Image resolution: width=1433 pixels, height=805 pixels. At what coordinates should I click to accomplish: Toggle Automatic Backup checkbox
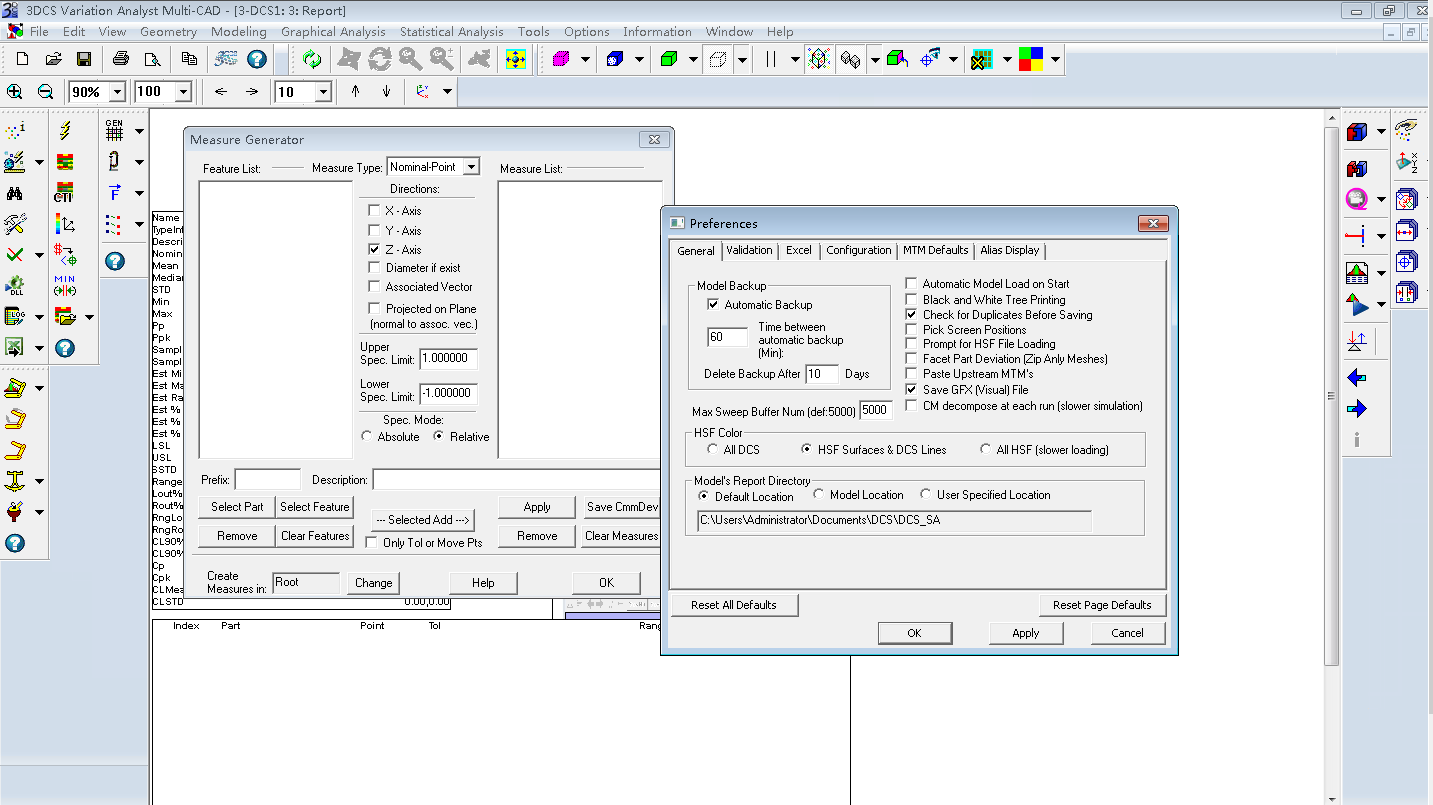click(x=713, y=305)
